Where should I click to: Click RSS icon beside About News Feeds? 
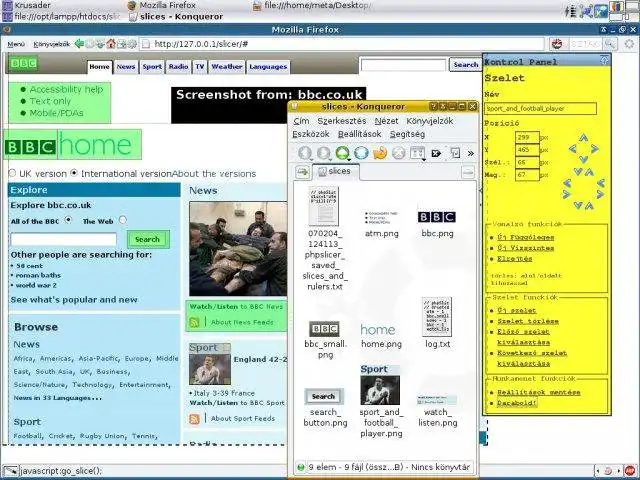pos(194,322)
